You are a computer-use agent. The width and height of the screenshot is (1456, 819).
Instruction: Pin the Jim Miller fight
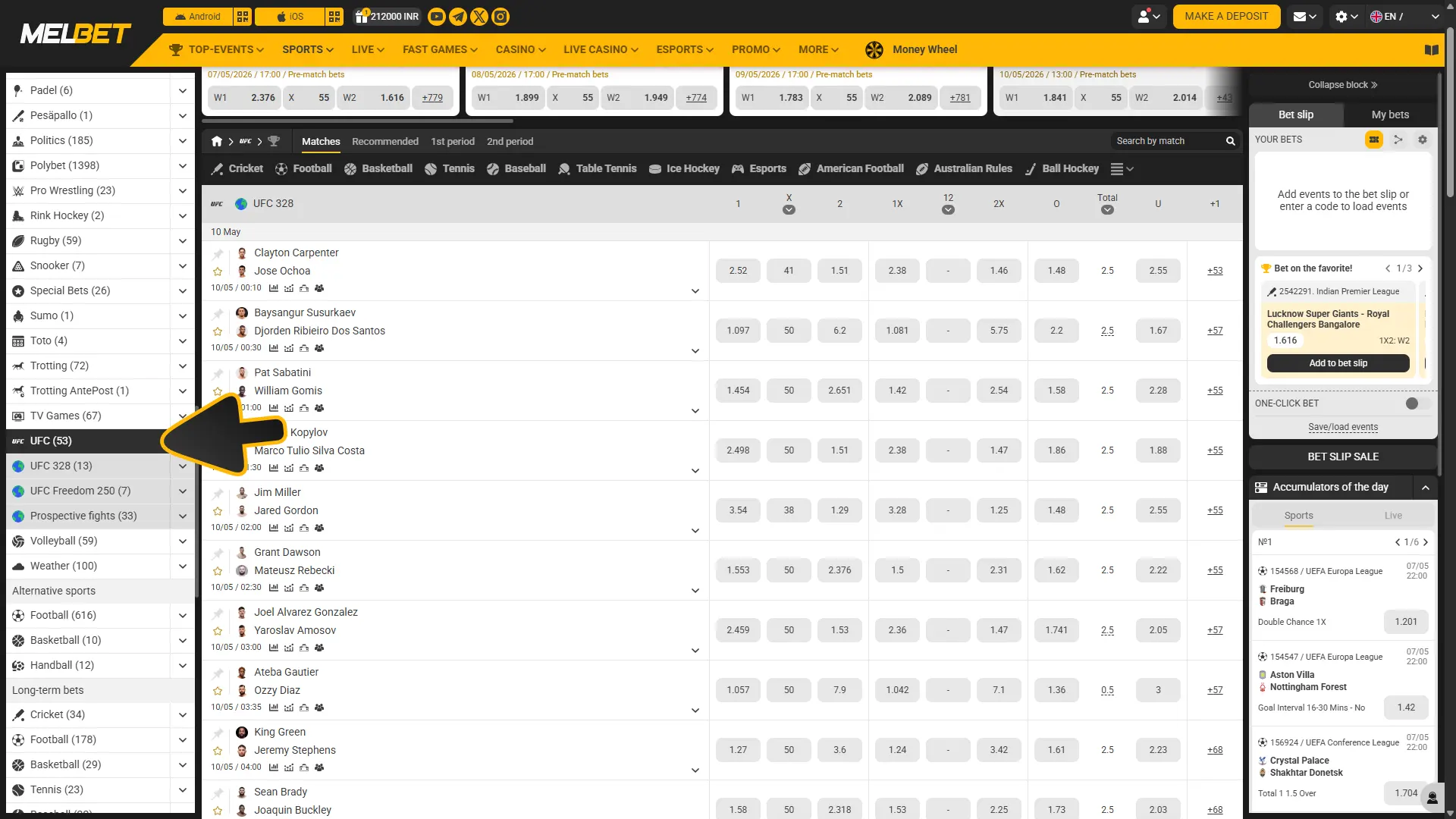pos(218,493)
